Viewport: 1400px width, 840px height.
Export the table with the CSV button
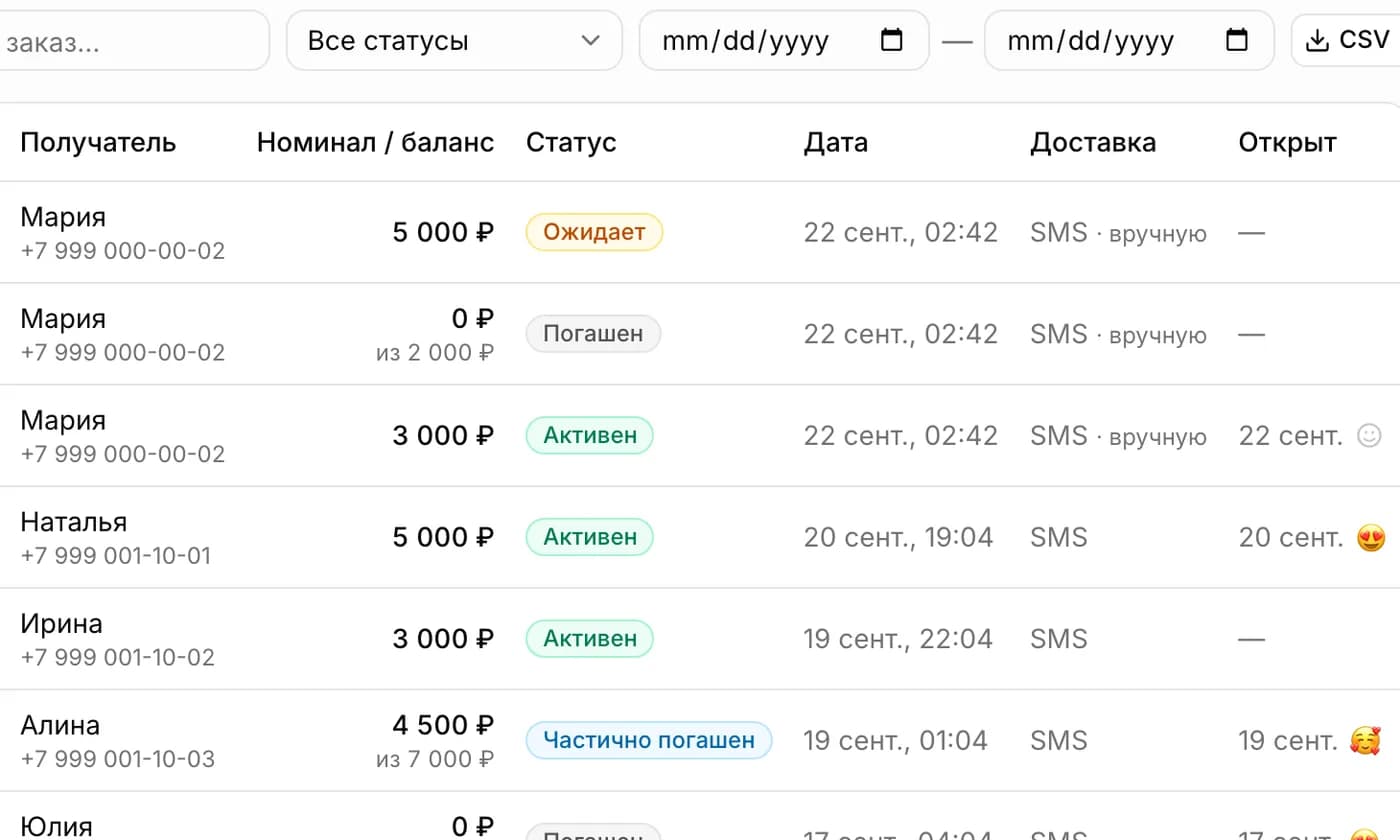pos(1347,40)
